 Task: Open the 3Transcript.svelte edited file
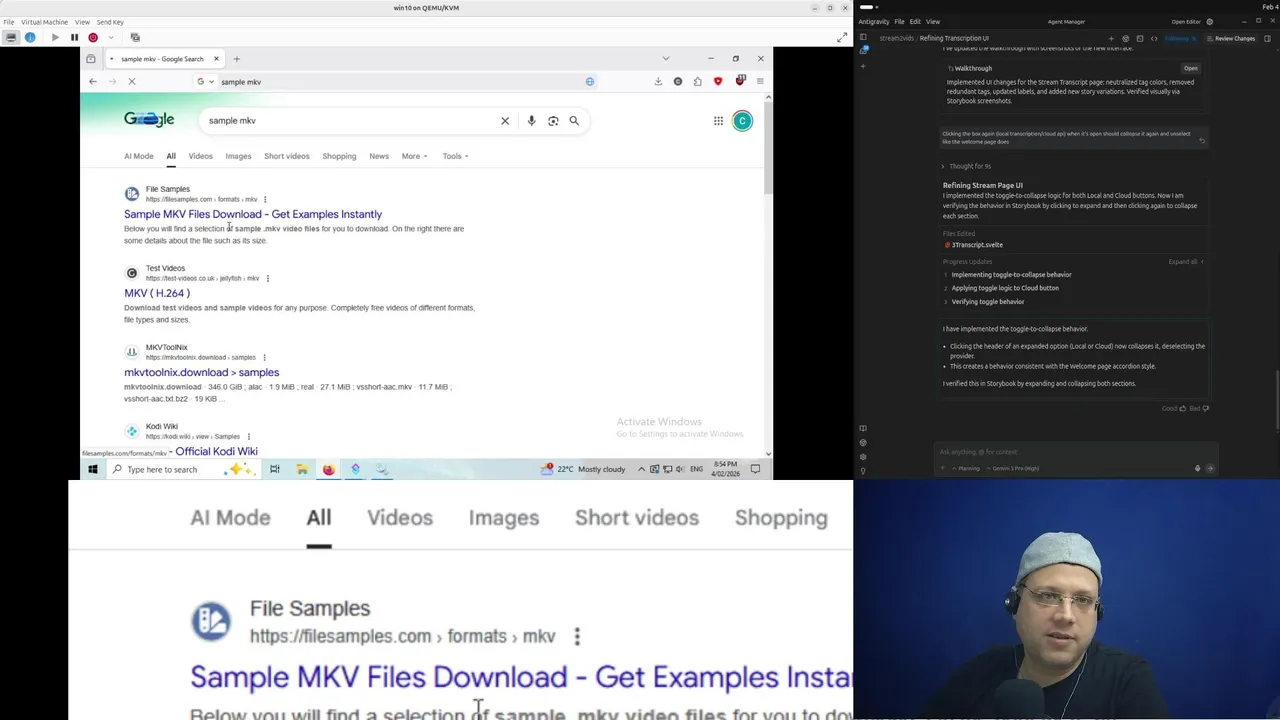tap(973, 245)
